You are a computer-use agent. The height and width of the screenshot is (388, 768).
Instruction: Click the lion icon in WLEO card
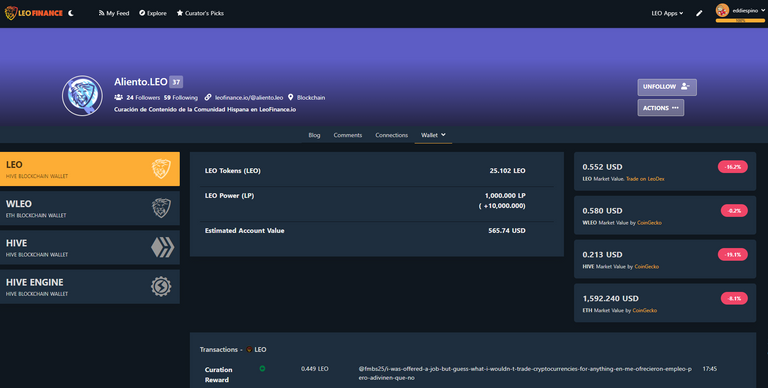pos(161,208)
